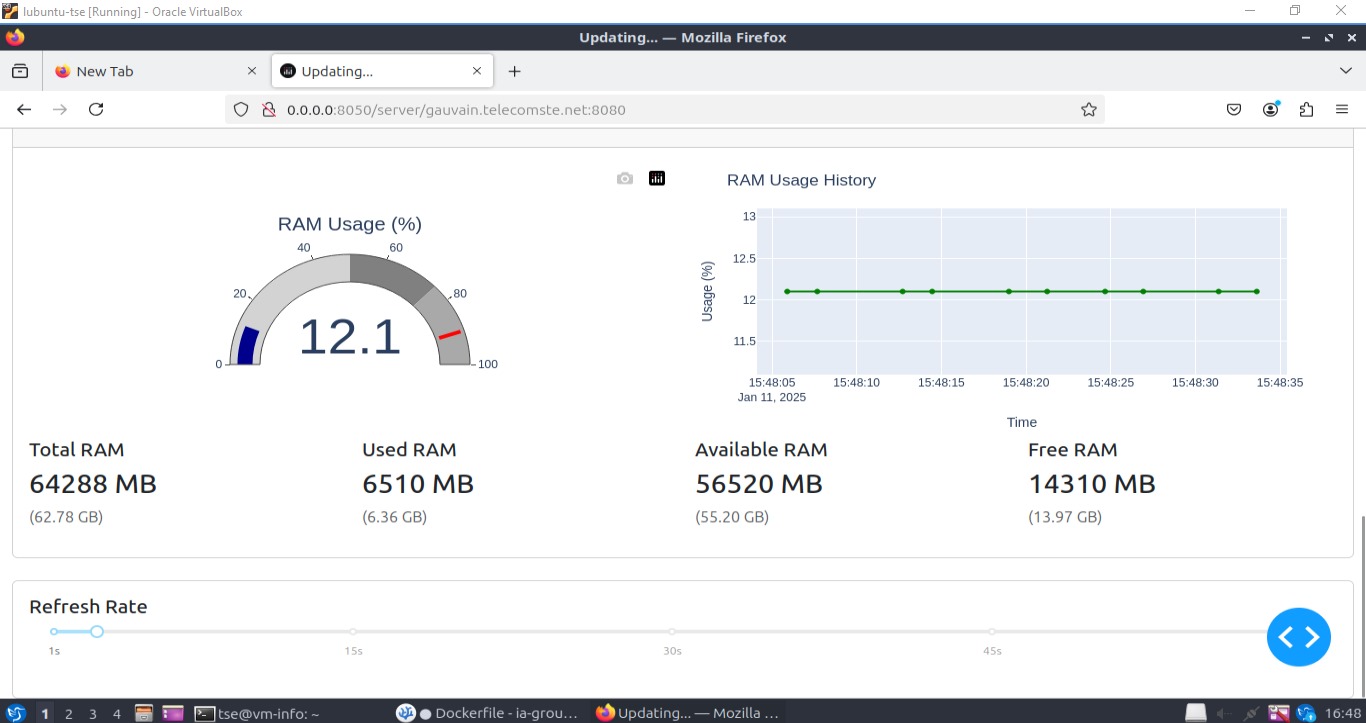This screenshot has height=723, width=1366.
Task: Click the Plotly logo on the chart
Action: point(656,177)
